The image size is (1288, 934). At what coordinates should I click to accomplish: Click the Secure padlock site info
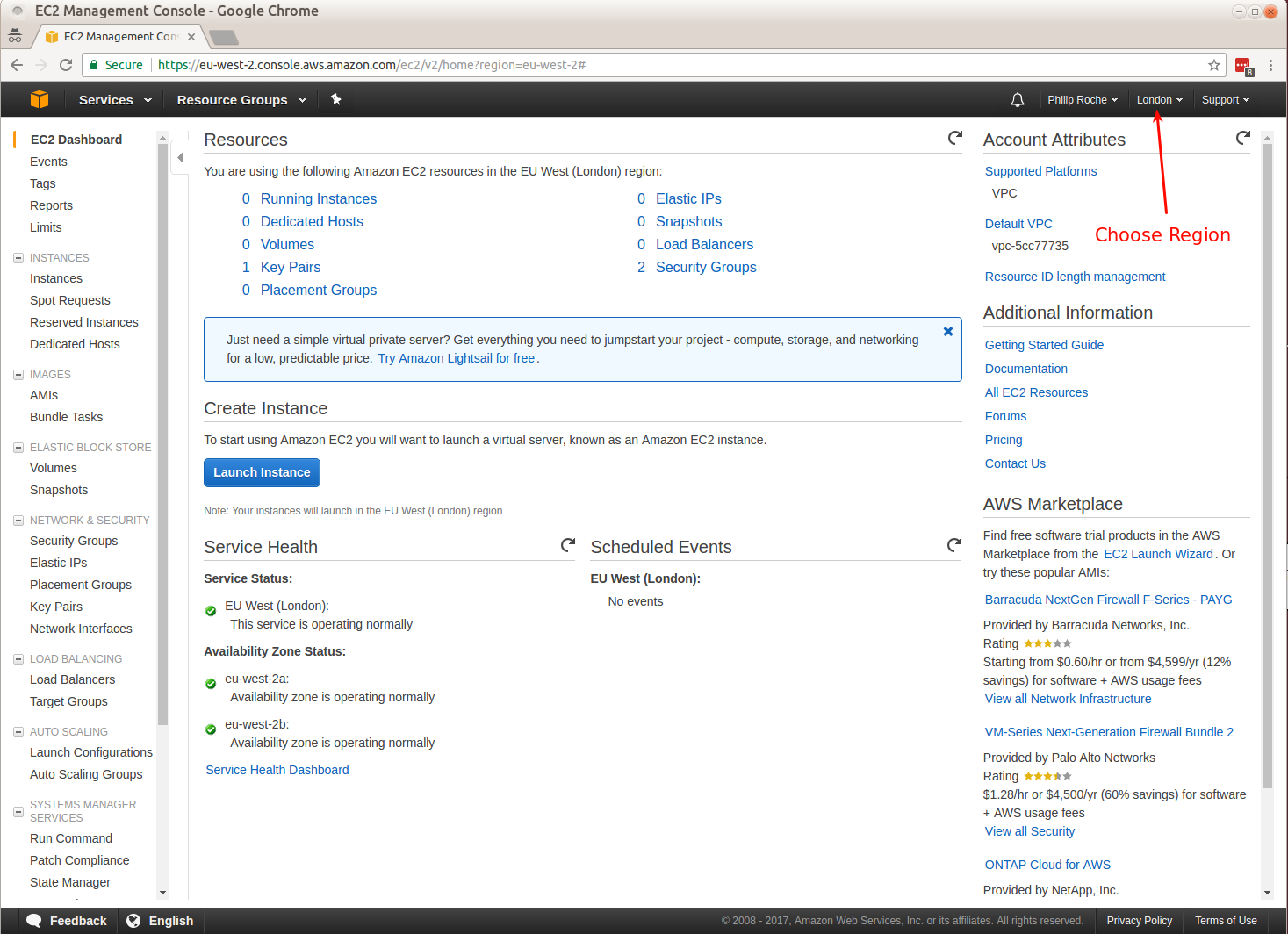point(117,65)
